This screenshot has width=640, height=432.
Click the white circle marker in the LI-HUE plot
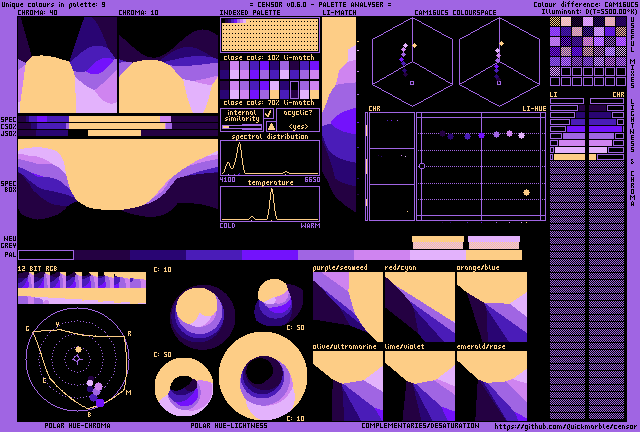422,166
